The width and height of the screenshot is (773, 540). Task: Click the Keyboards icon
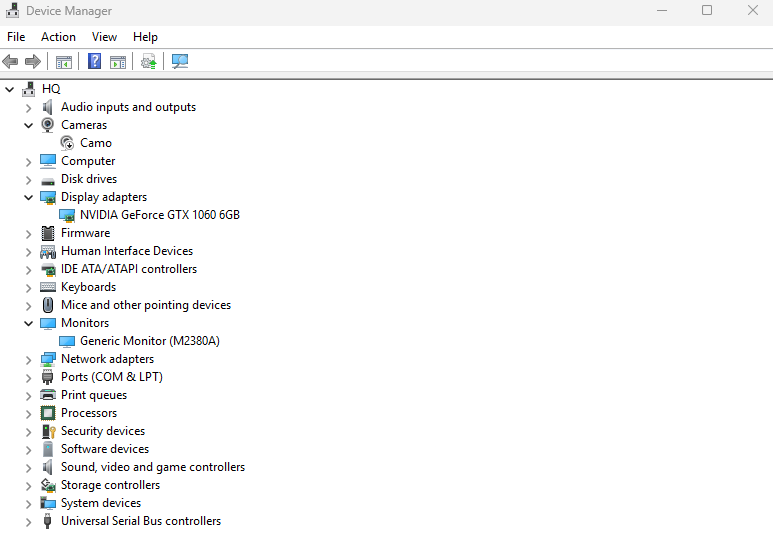coord(48,287)
